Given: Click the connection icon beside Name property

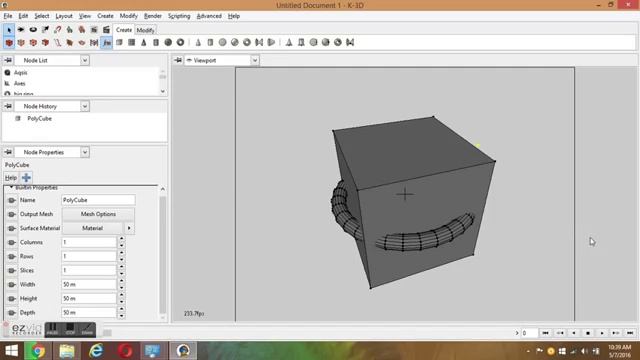Looking at the screenshot, I should (x=11, y=200).
